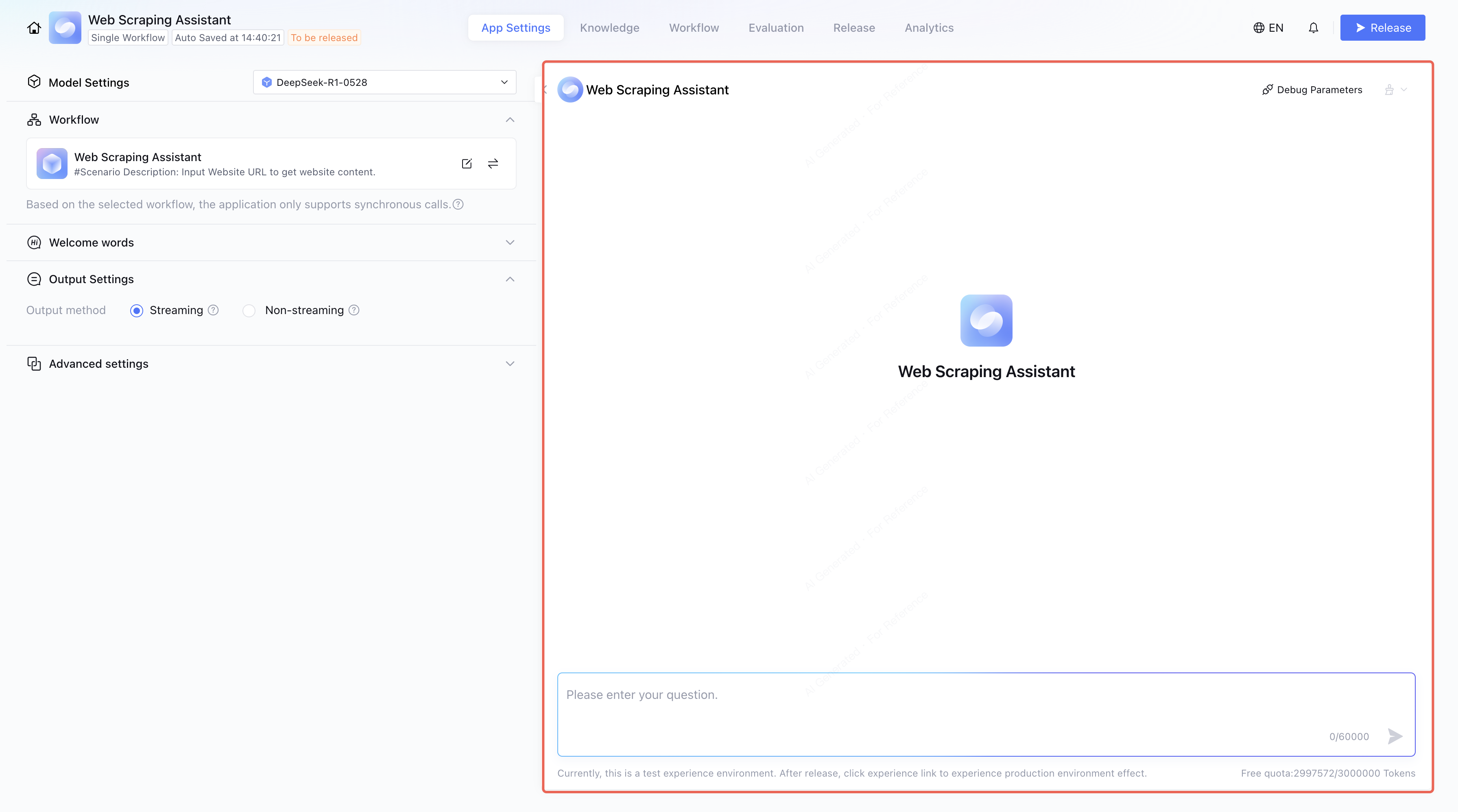Open Debug Parameters
This screenshot has height=812, width=1458.
tap(1312, 90)
